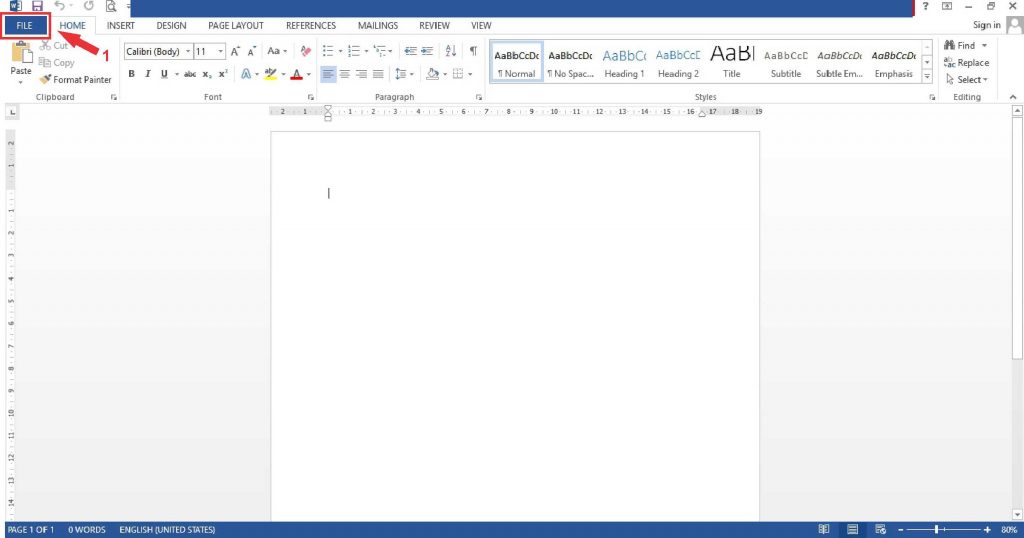Toggle Italic formatting

[x=147, y=74]
